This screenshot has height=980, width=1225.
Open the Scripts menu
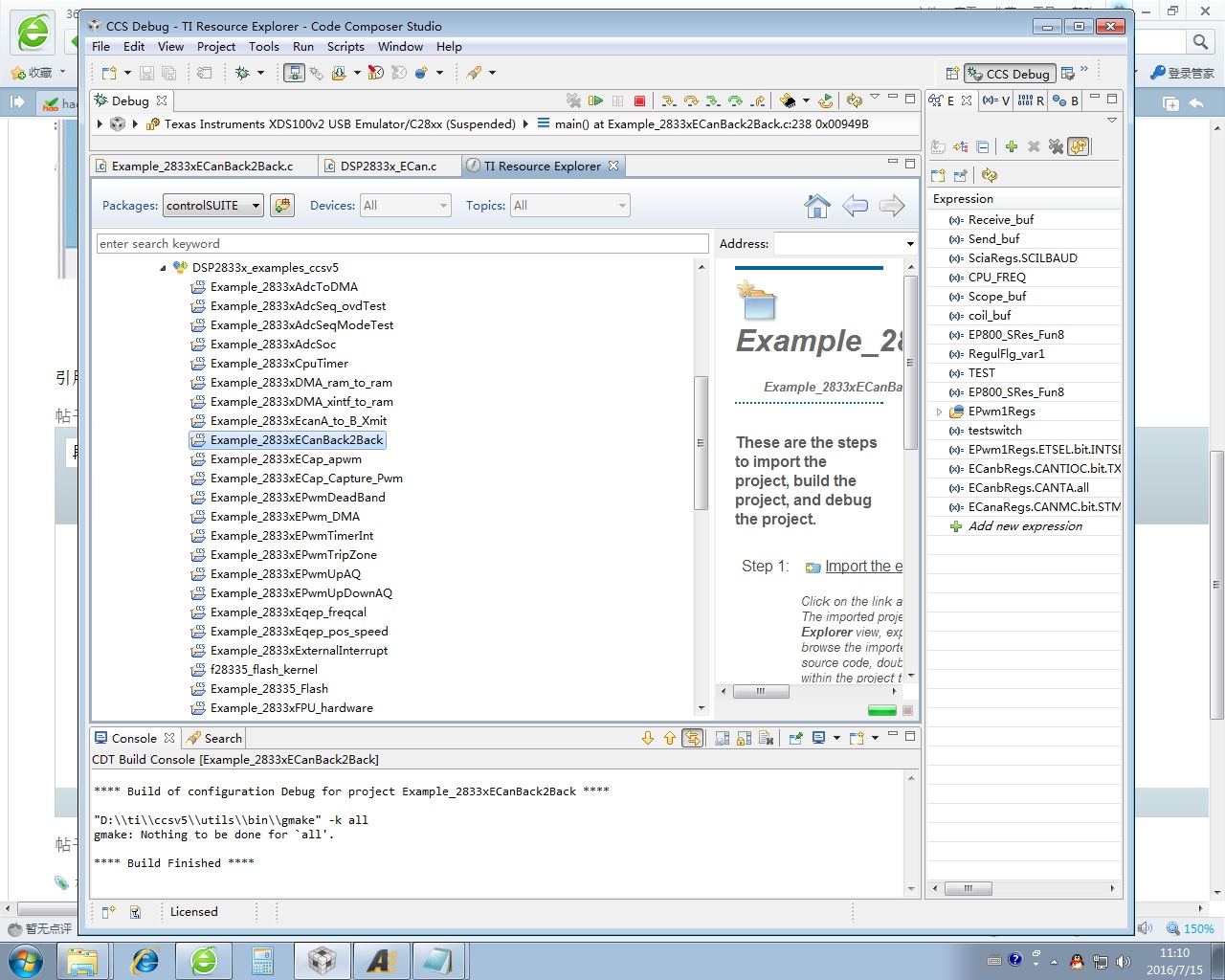[x=345, y=46]
